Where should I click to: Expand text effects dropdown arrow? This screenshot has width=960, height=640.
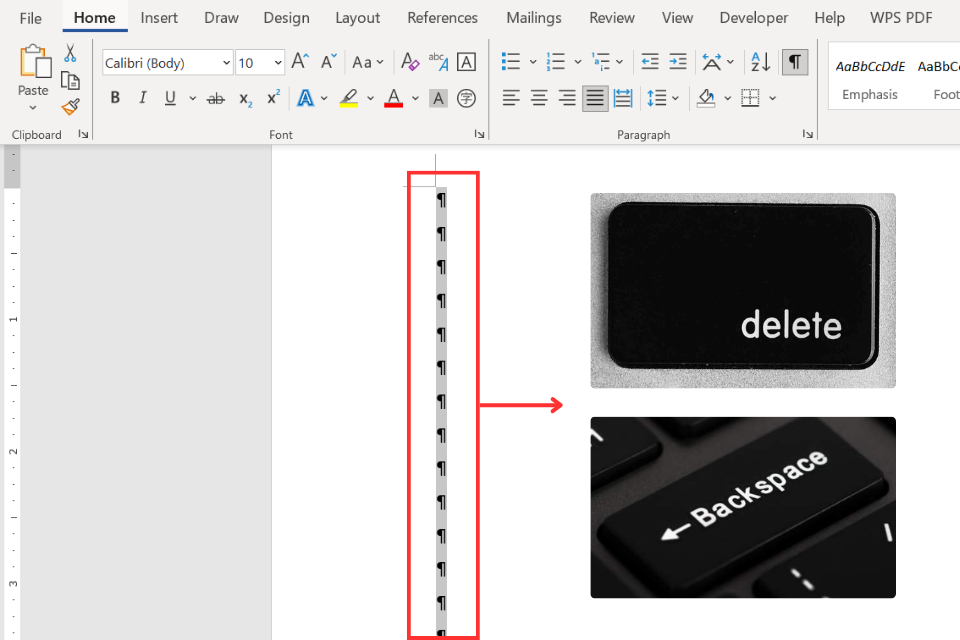pyautogui.click(x=324, y=98)
